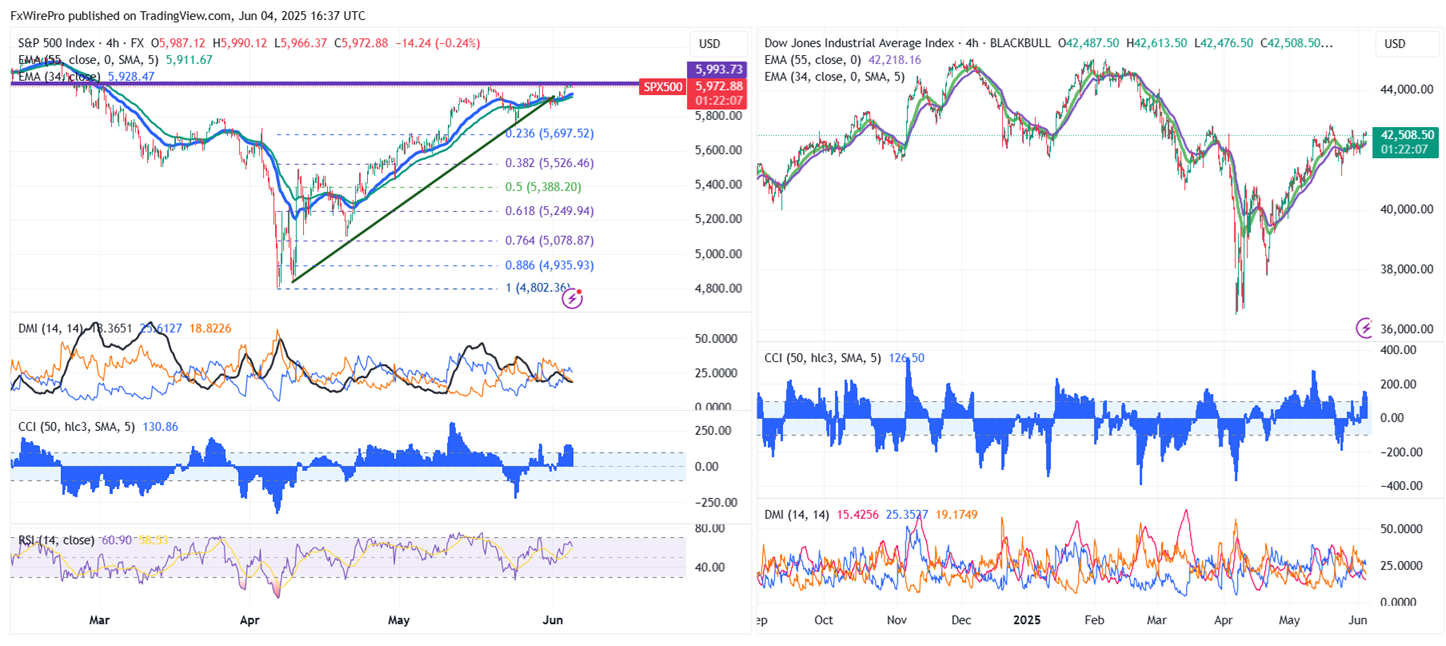This screenshot has width=1446, height=646.
Task: Select the CCI legend showing 130.86
Action: coord(99,426)
